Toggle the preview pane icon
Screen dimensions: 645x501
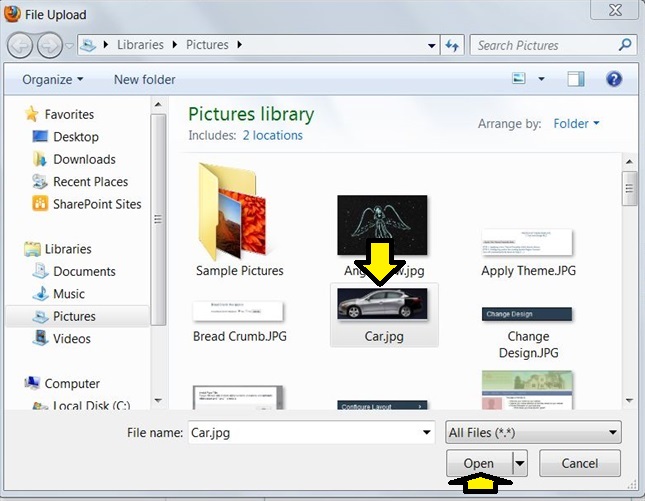point(575,79)
